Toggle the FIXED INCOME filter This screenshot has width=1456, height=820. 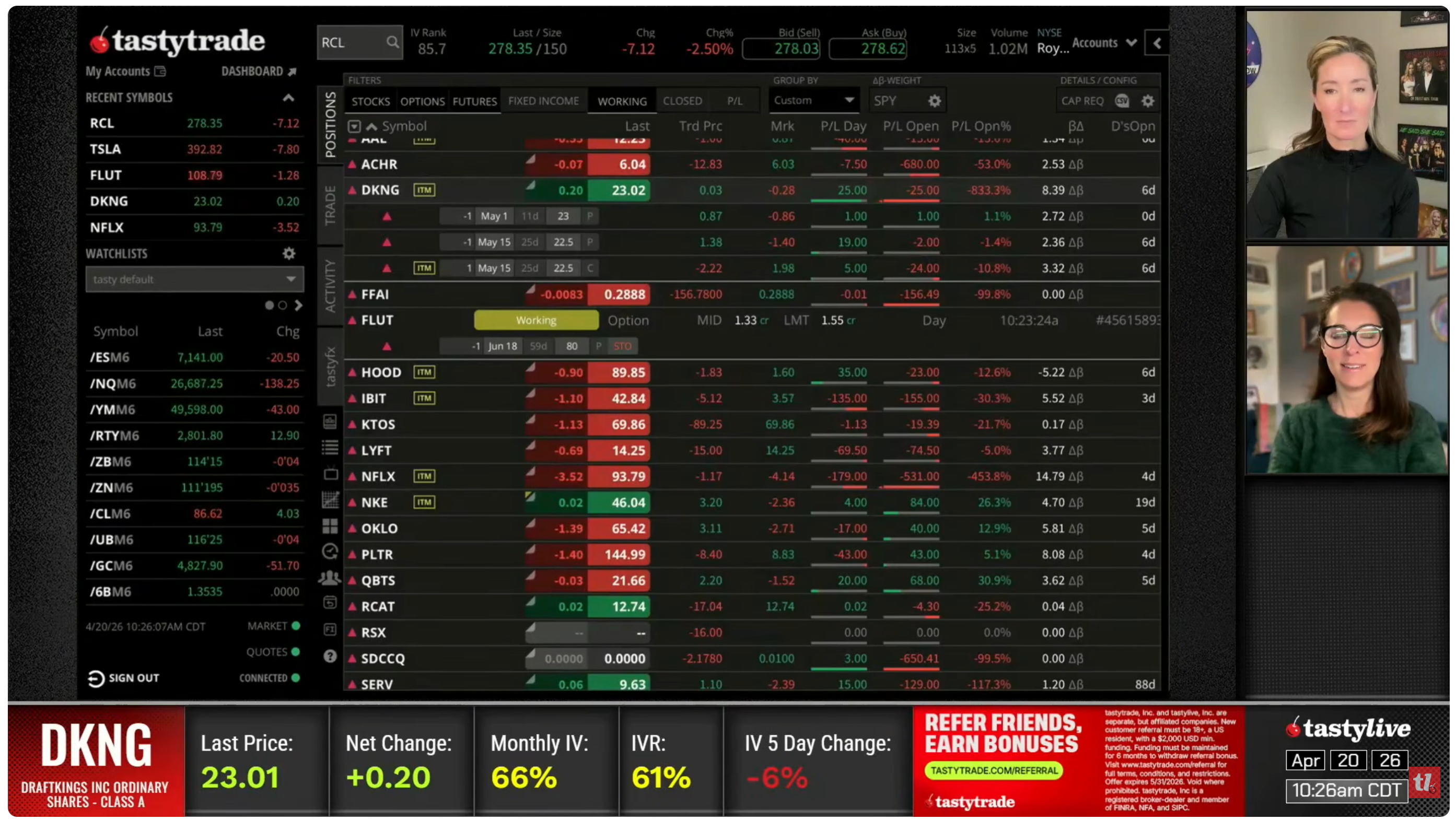tap(543, 101)
